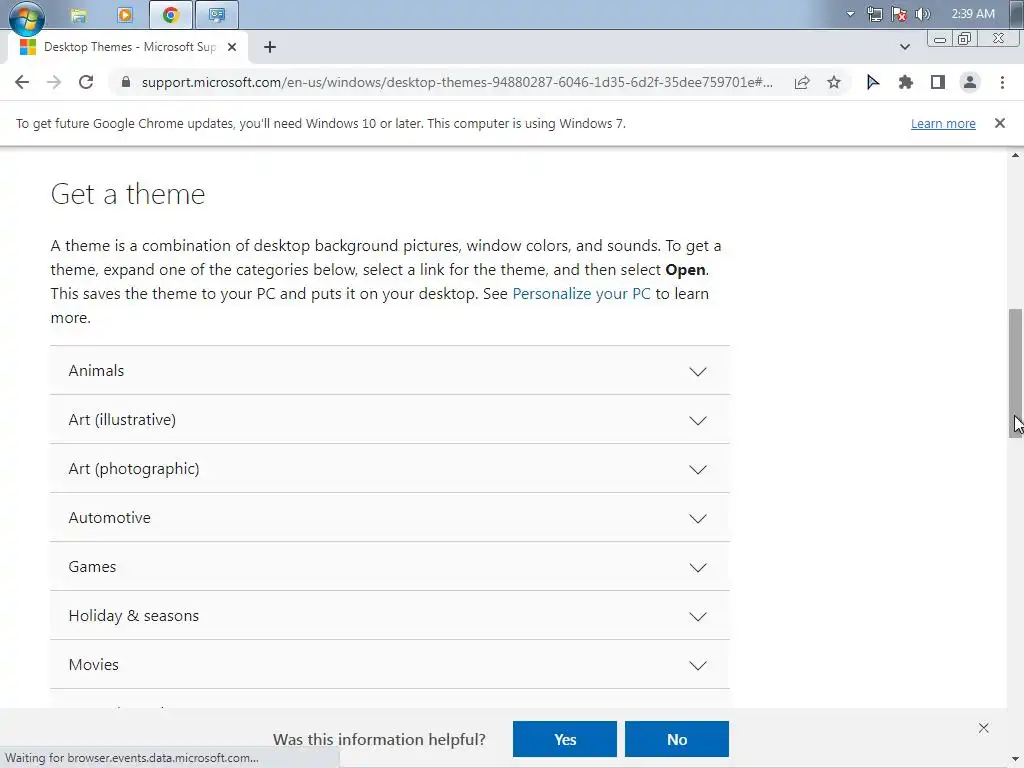This screenshot has height=768, width=1024.
Task: Expand the Holiday & seasons category
Action: pyautogui.click(x=390, y=615)
